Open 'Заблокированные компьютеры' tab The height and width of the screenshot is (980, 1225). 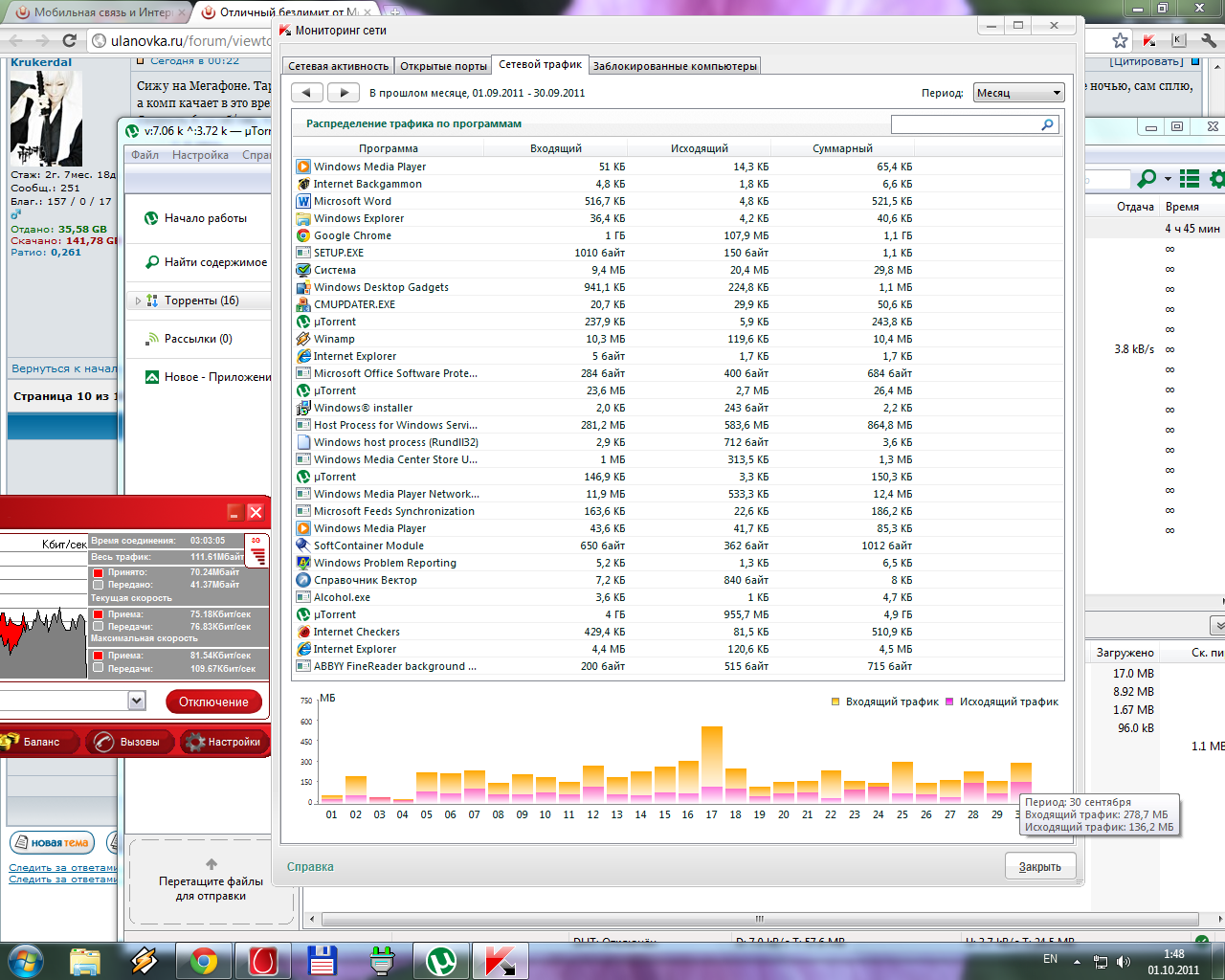pyautogui.click(x=675, y=66)
